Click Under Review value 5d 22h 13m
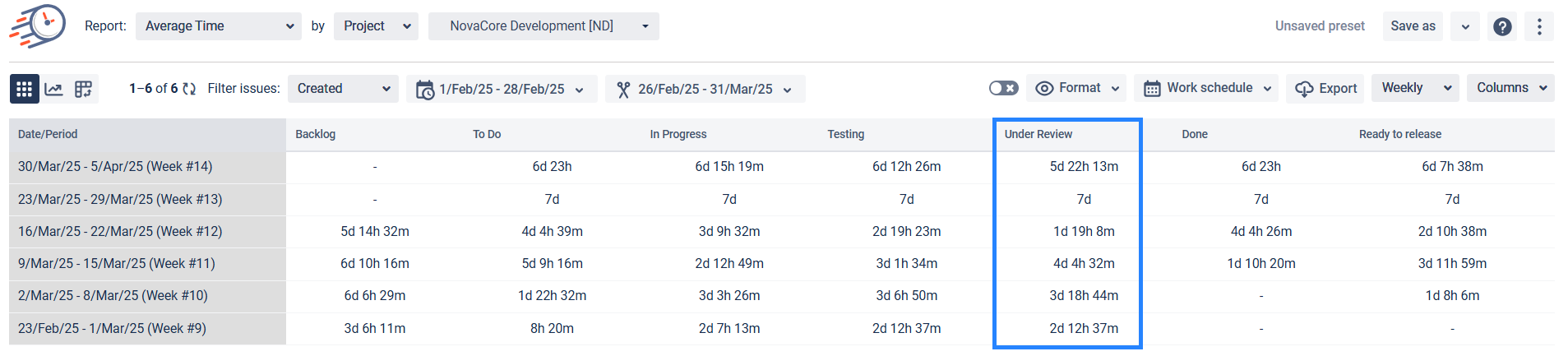 pyautogui.click(x=1084, y=167)
